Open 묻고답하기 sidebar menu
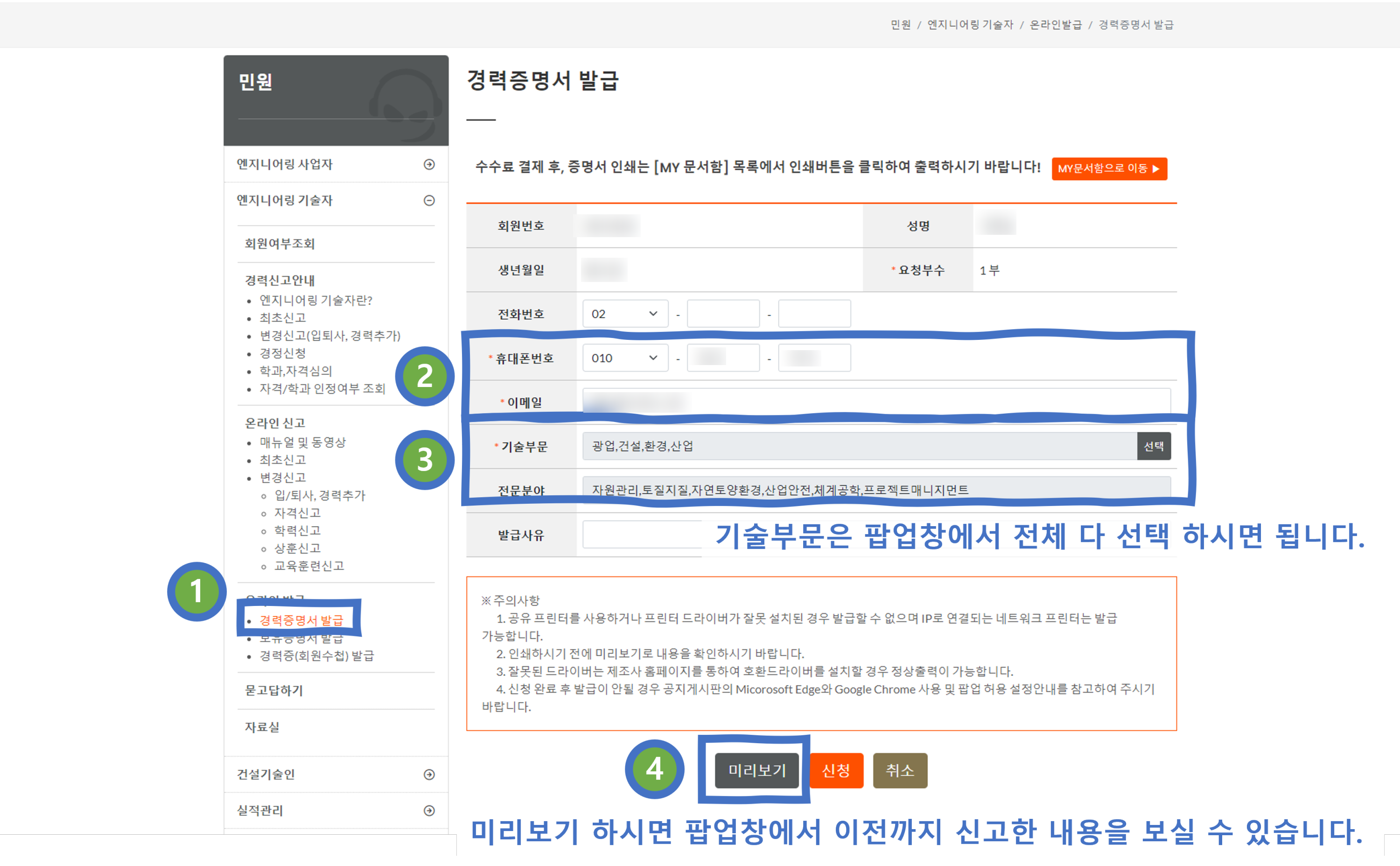1400x866 pixels. pyautogui.click(x=274, y=690)
